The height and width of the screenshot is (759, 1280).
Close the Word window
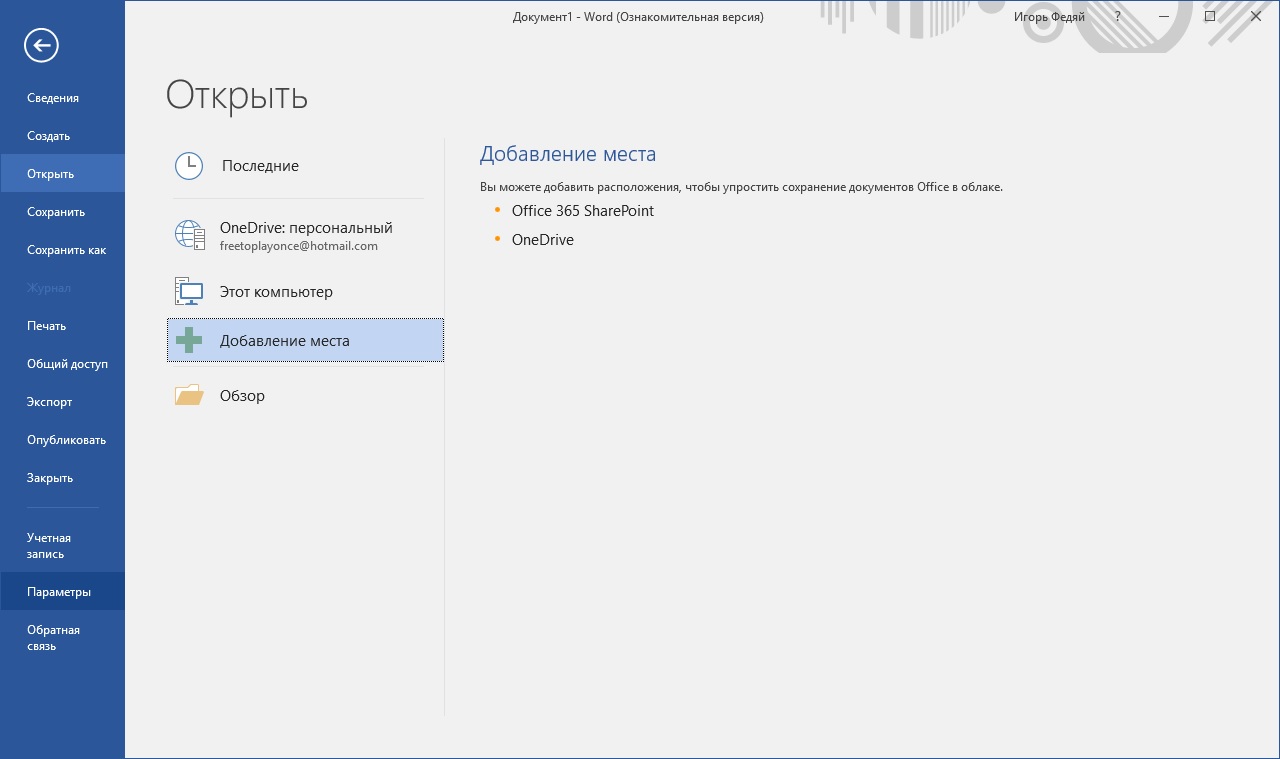pos(1256,17)
